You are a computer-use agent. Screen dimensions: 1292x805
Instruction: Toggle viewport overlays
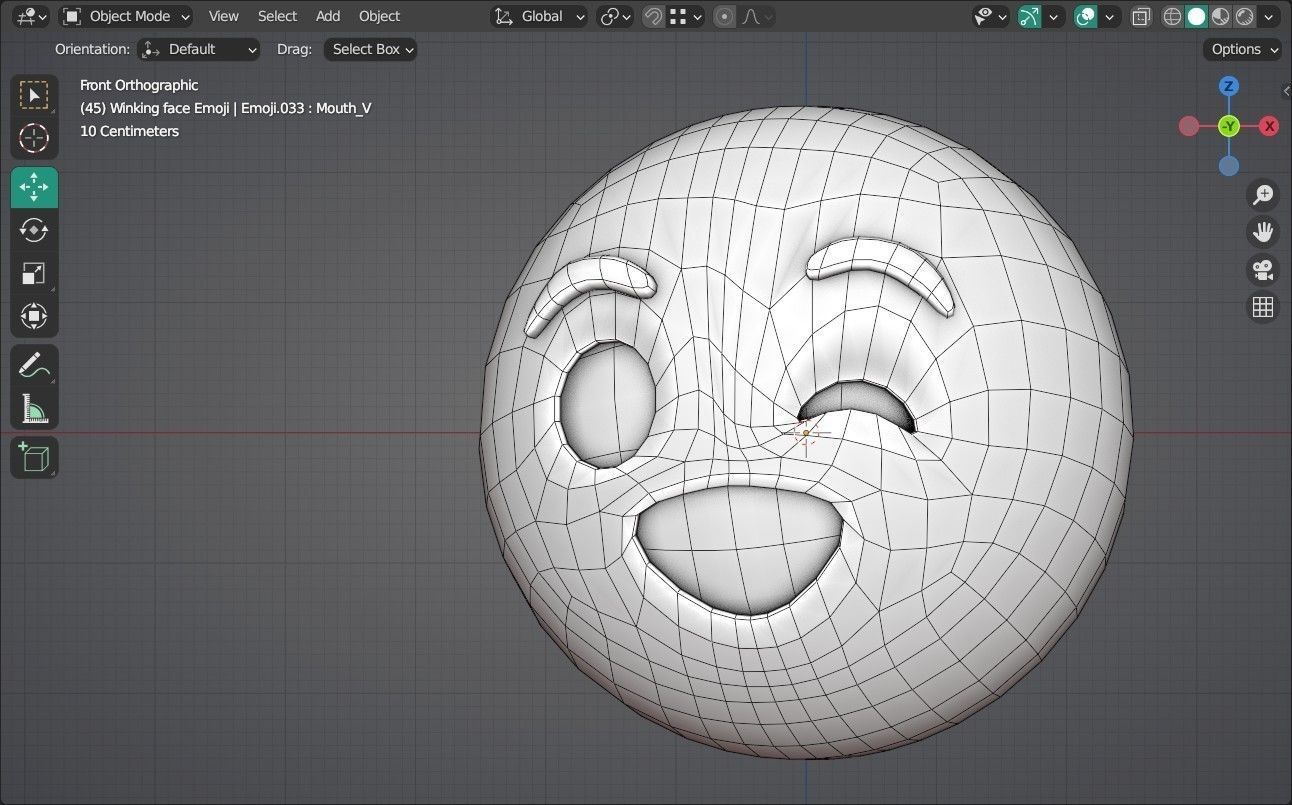pos(1085,16)
